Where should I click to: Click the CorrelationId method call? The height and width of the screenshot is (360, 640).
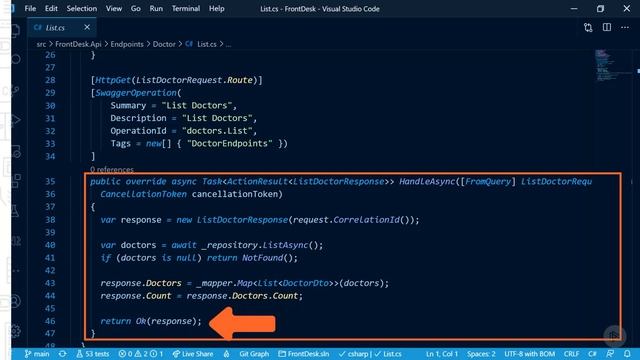pos(366,220)
